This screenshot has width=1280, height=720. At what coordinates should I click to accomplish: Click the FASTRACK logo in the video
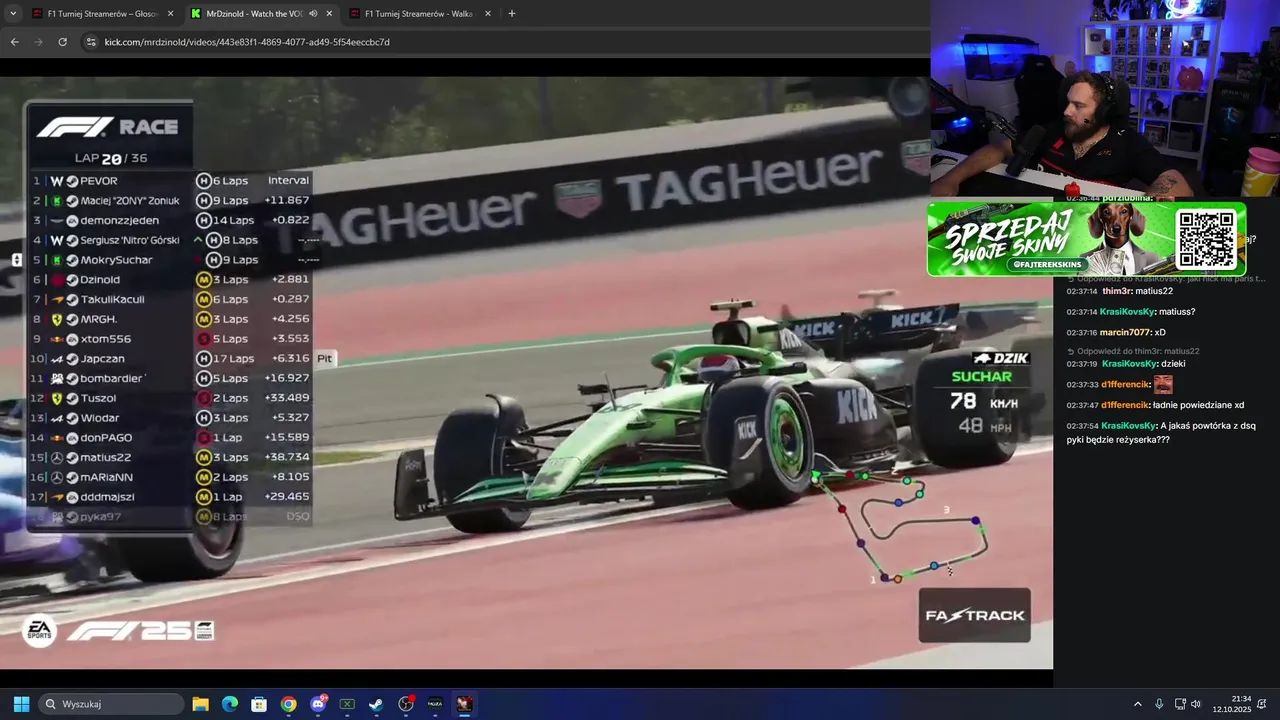click(x=975, y=615)
